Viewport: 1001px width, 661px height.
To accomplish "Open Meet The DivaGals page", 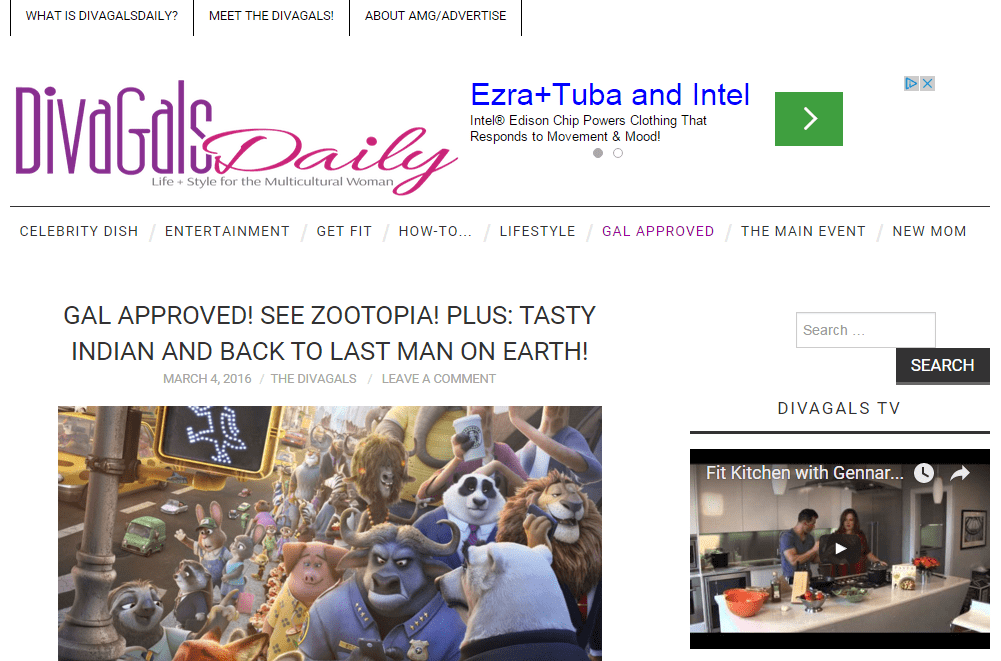I will pos(271,16).
